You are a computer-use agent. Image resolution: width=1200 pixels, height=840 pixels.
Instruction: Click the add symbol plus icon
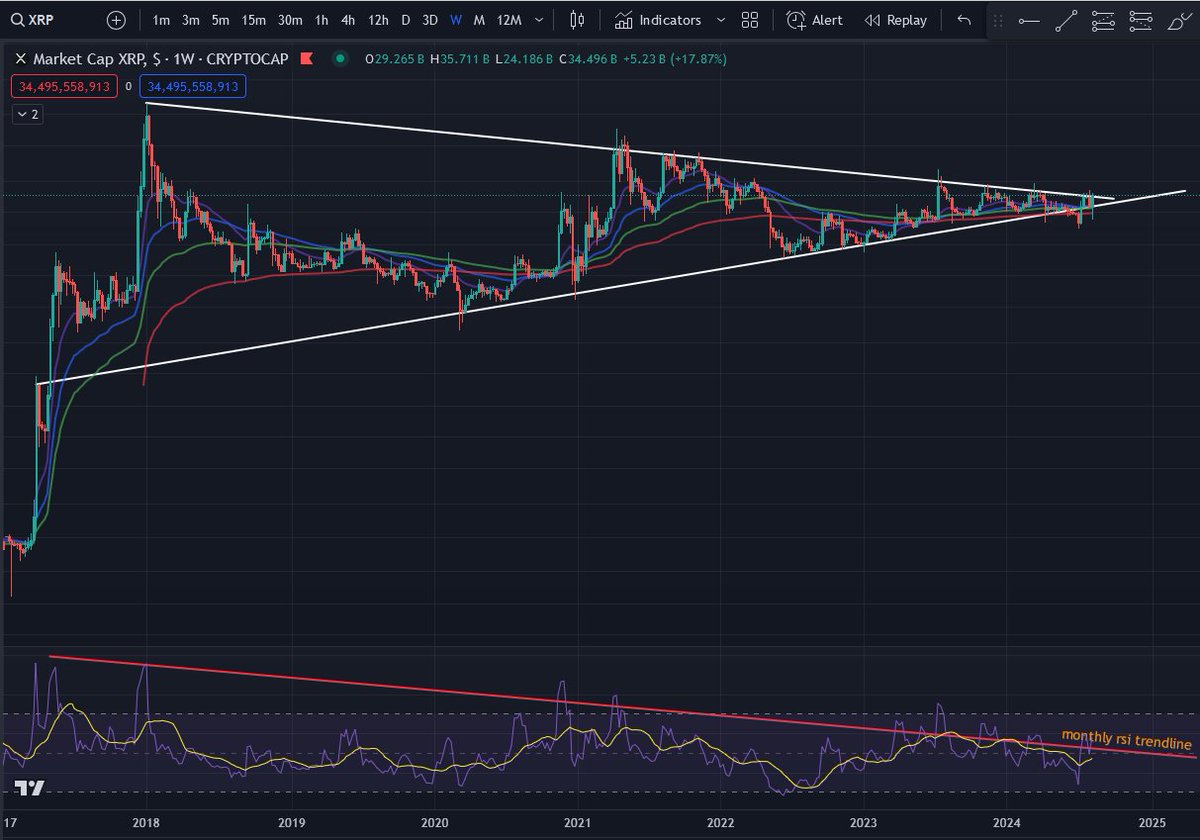point(116,20)
